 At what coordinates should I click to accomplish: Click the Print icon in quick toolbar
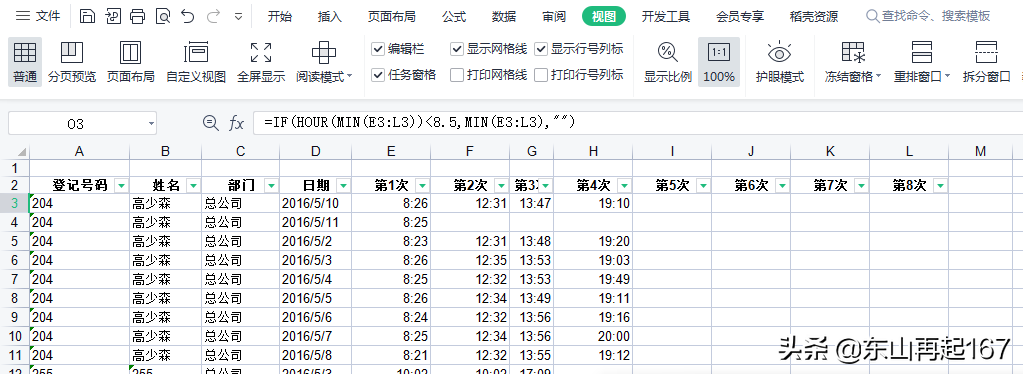pos(137,17)
